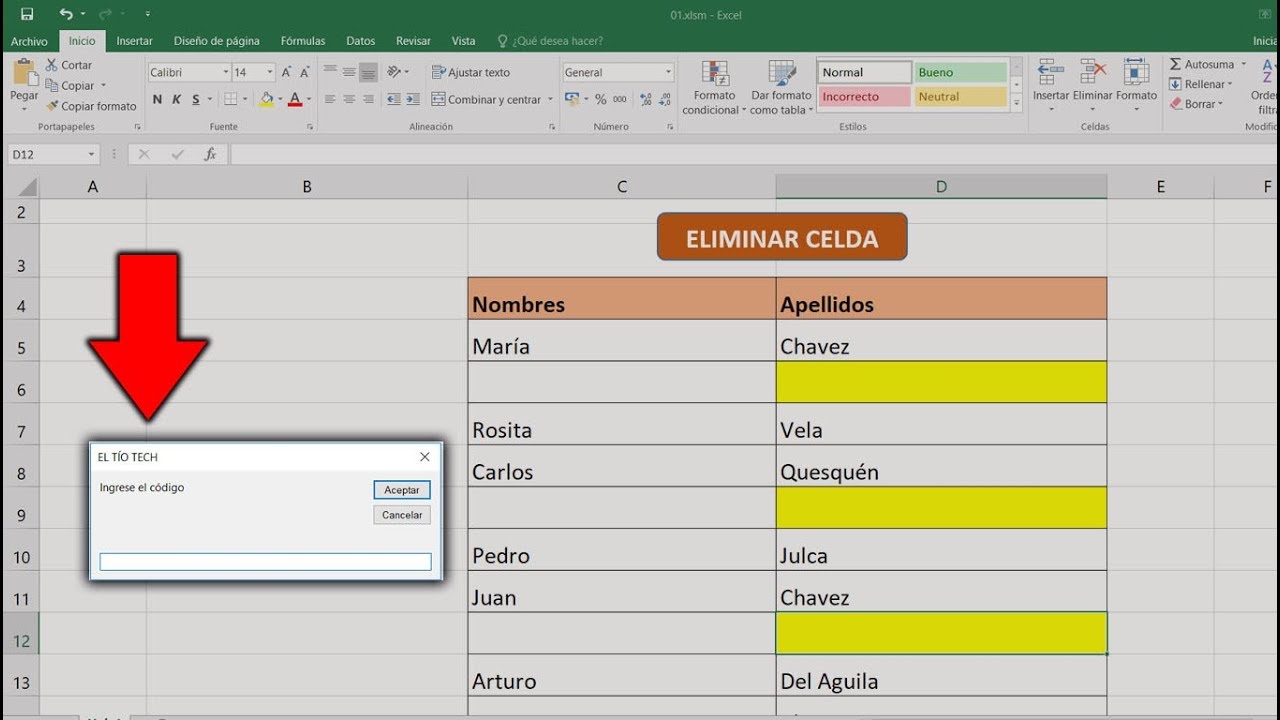Toggle italic (K) formatting
Viewport: 1280px width, 720px height.
(x=176, y=100)
